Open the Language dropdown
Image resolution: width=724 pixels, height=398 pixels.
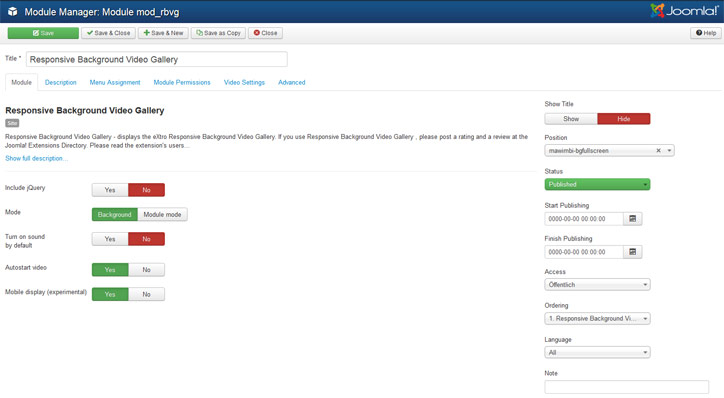597,352
